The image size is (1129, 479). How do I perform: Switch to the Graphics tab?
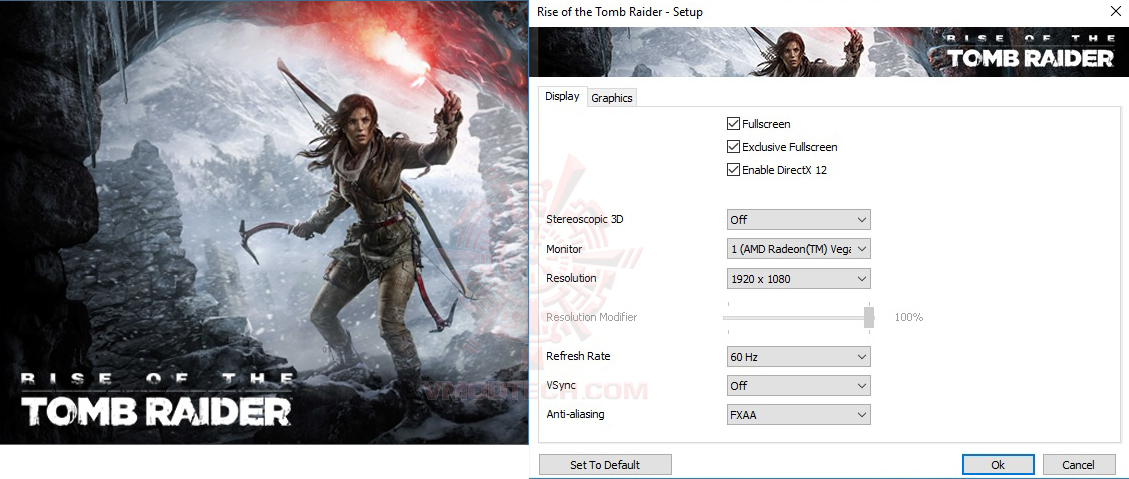click(x=611, y=98)
